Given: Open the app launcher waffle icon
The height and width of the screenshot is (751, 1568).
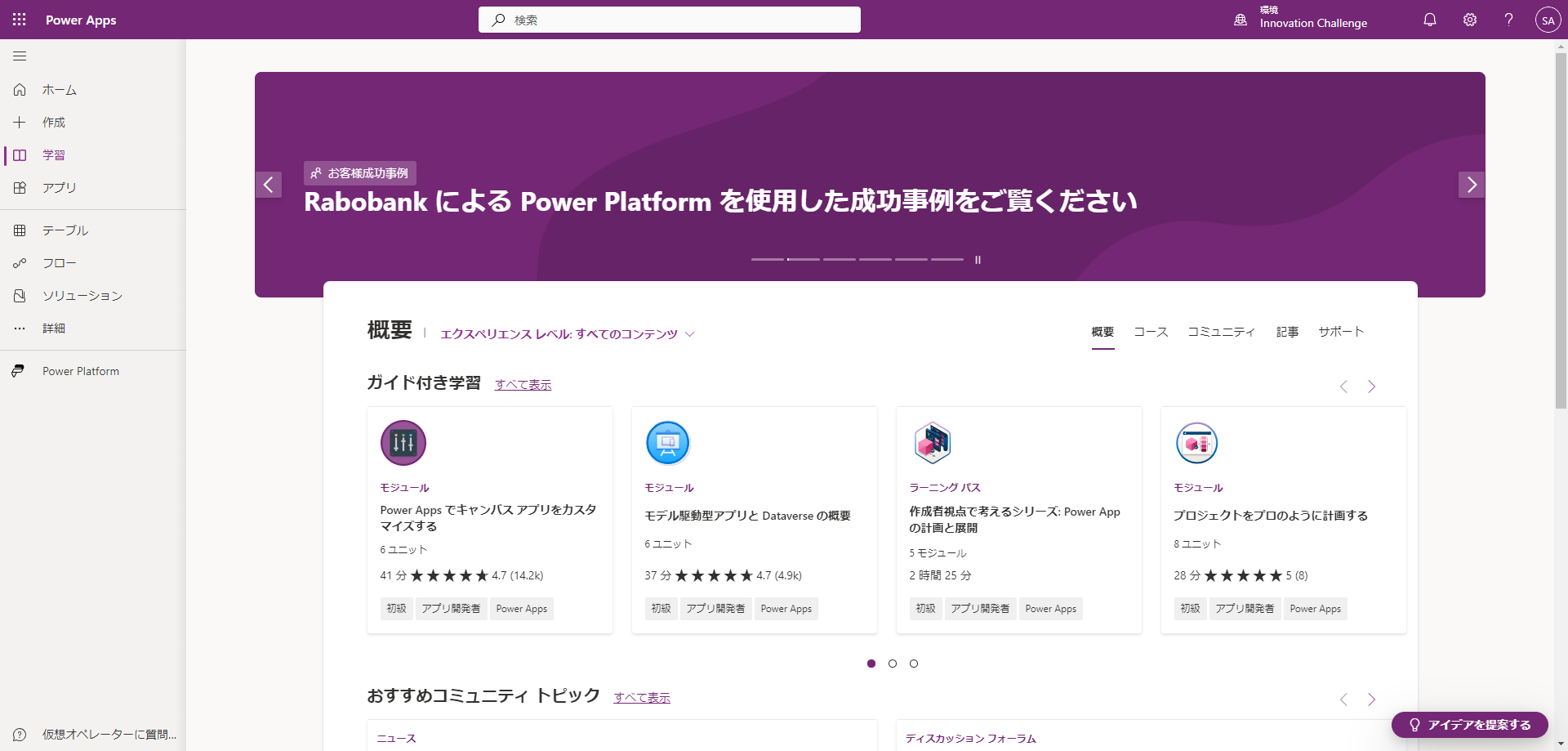Looking at the screenshot, I should 20,20.
